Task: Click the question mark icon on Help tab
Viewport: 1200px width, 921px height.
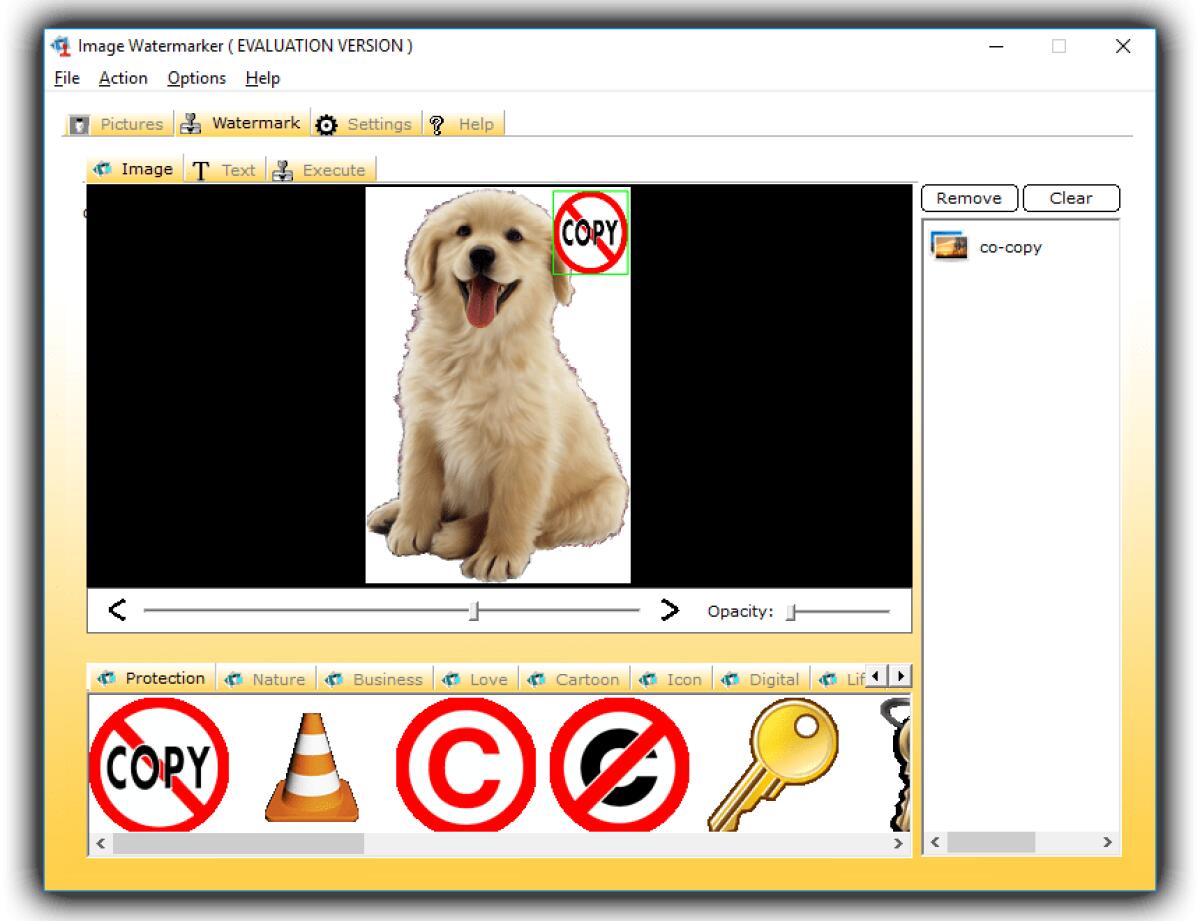Action: point(438,123)
